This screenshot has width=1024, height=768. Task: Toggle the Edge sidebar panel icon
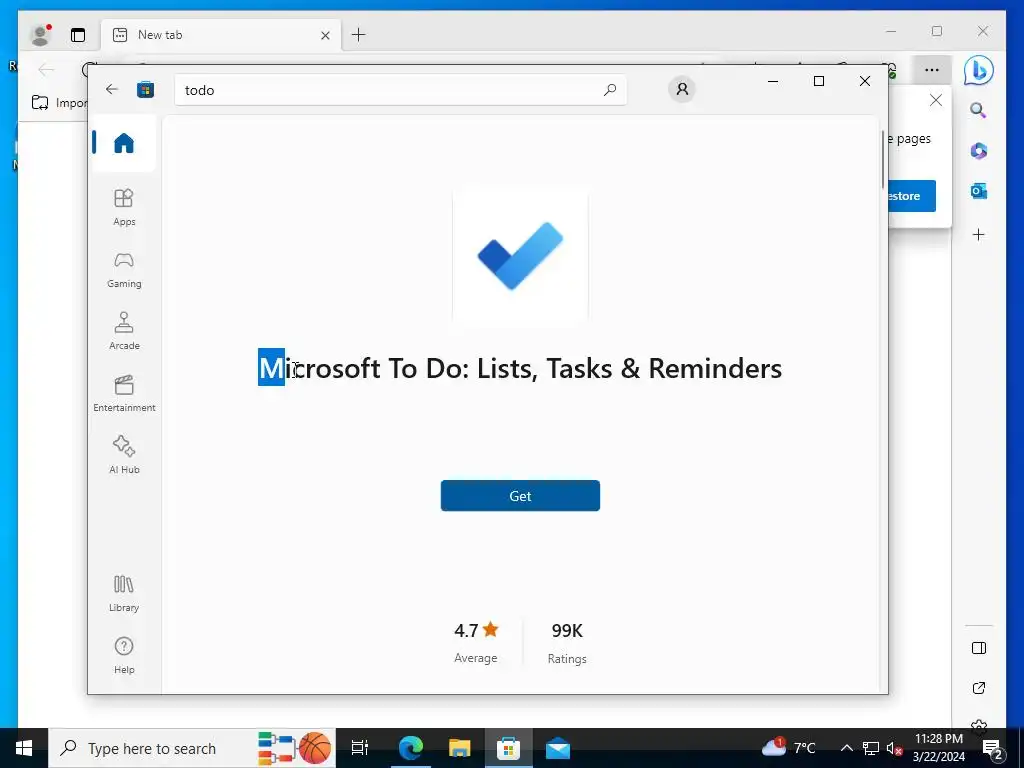coord(978,648)
